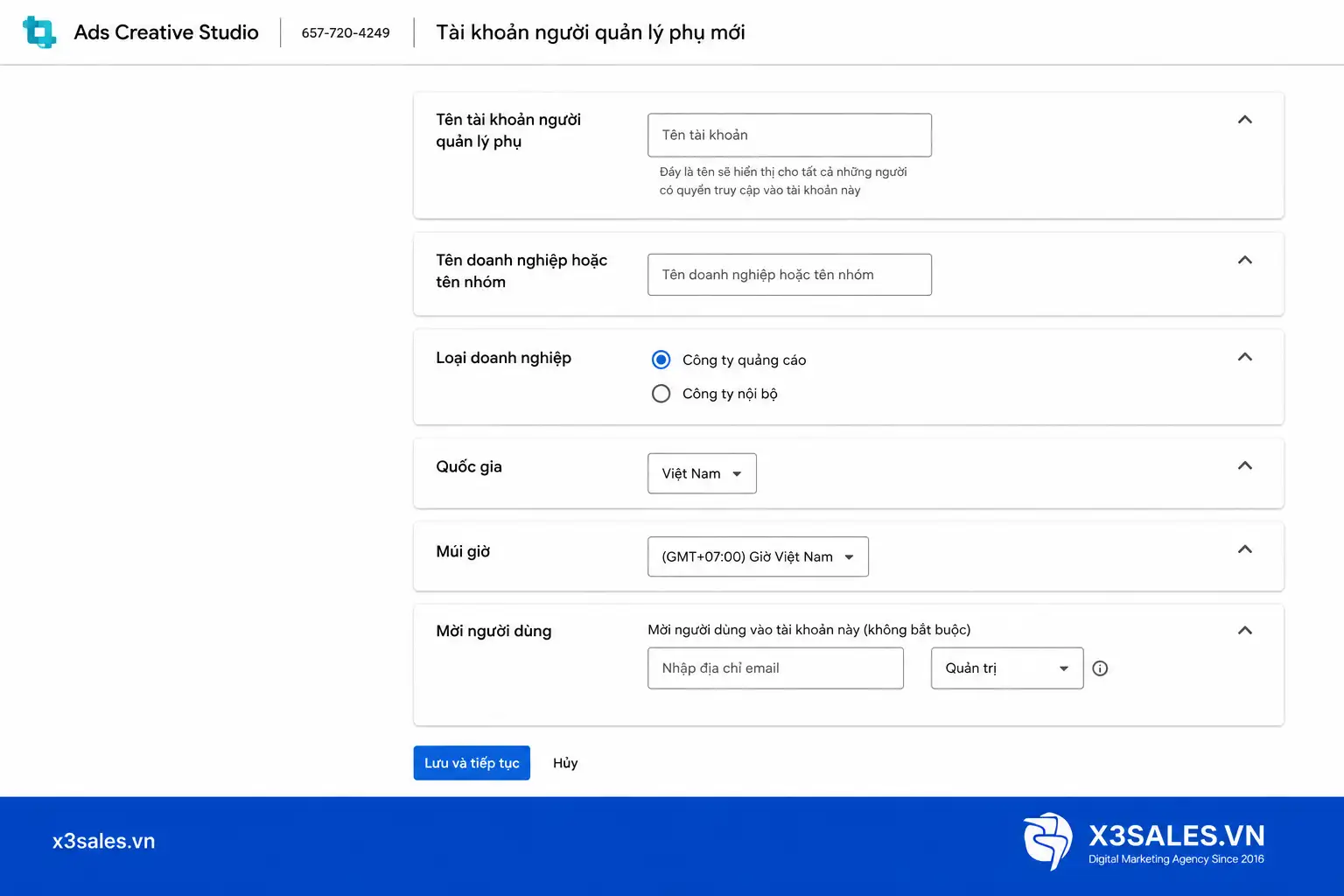Click the heading Tài khoản người quản lý phụ mới
The height and width of the screenshot is (896, 1344).
coord(591,32)
